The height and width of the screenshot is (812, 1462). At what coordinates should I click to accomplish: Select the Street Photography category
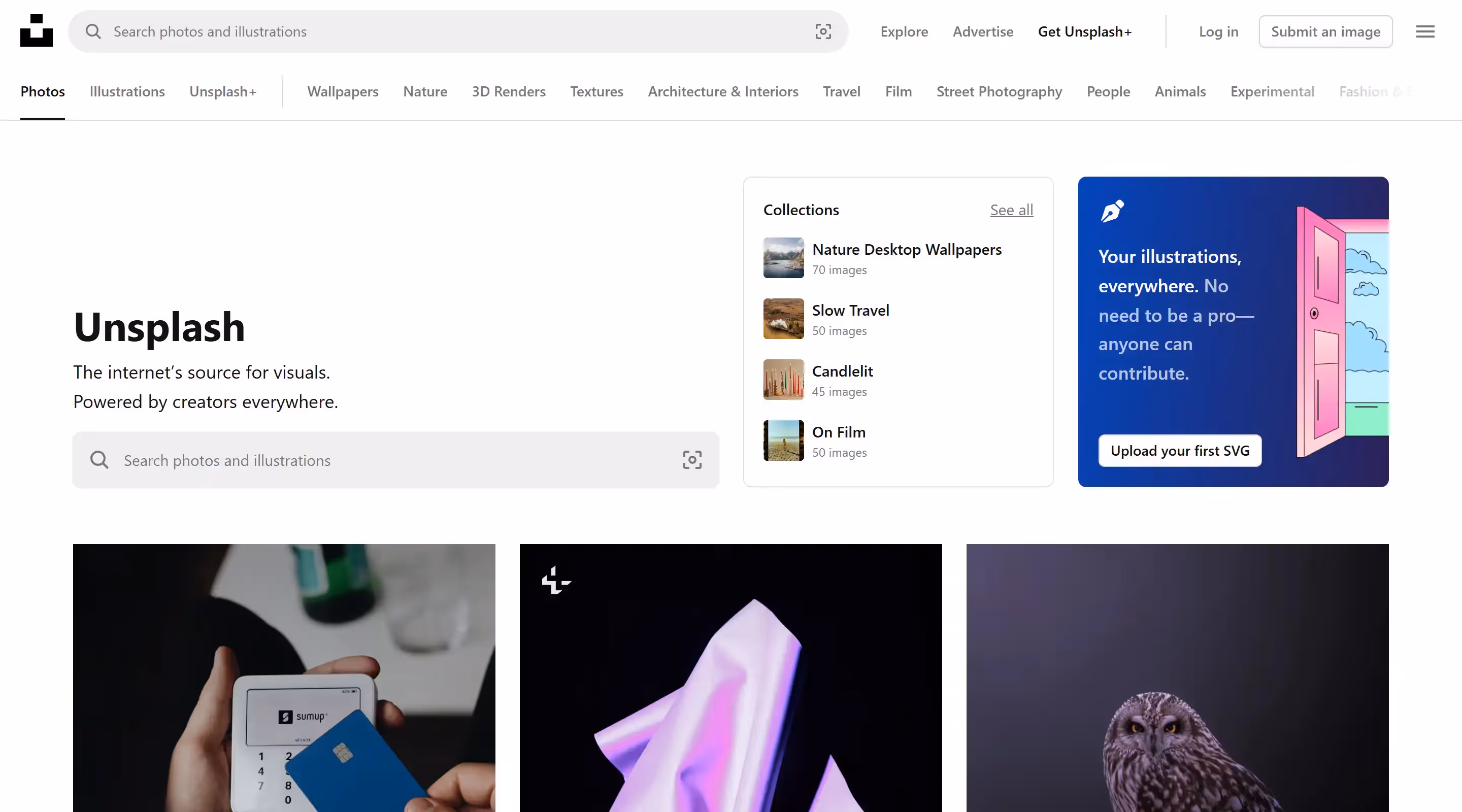[x=999, y=92]
